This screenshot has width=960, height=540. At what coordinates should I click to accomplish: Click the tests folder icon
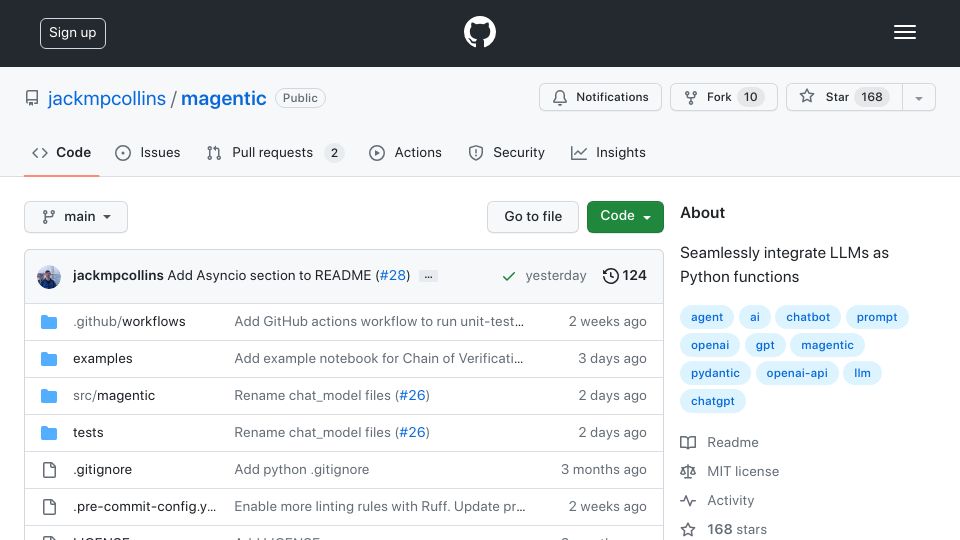[49, 433]
